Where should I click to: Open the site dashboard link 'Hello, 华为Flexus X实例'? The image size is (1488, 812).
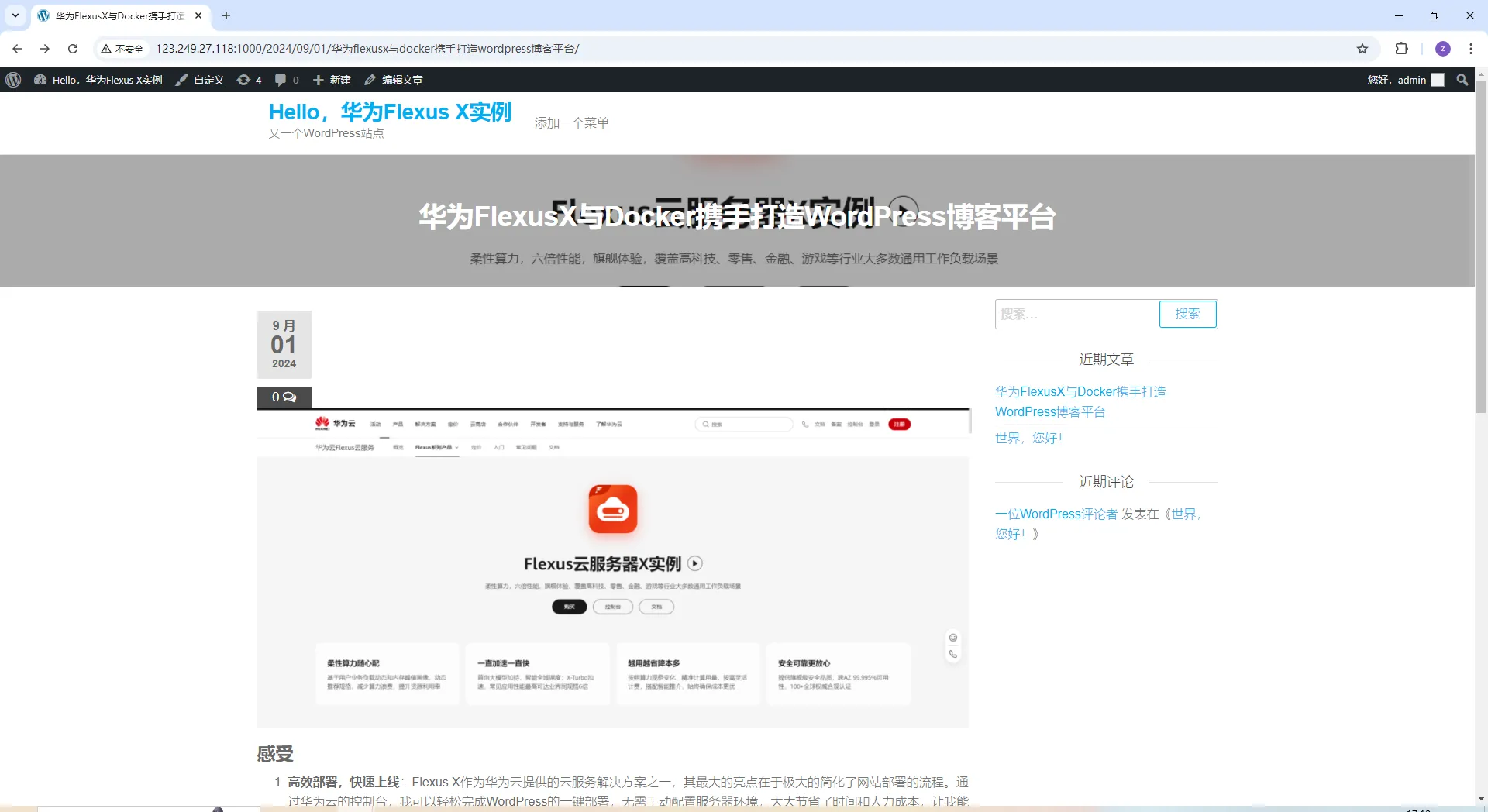98,80
